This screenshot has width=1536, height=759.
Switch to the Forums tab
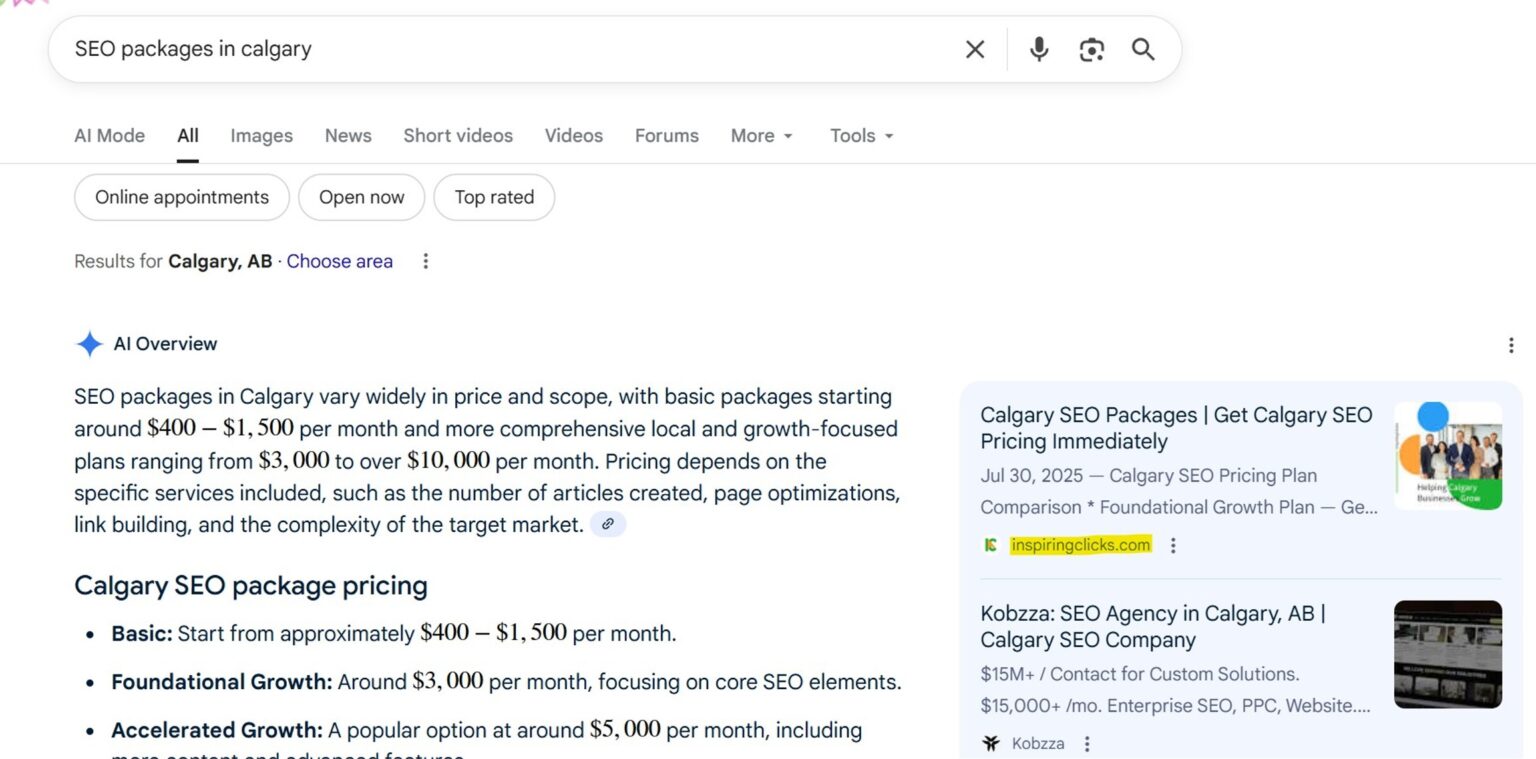(x=666, y=135)
